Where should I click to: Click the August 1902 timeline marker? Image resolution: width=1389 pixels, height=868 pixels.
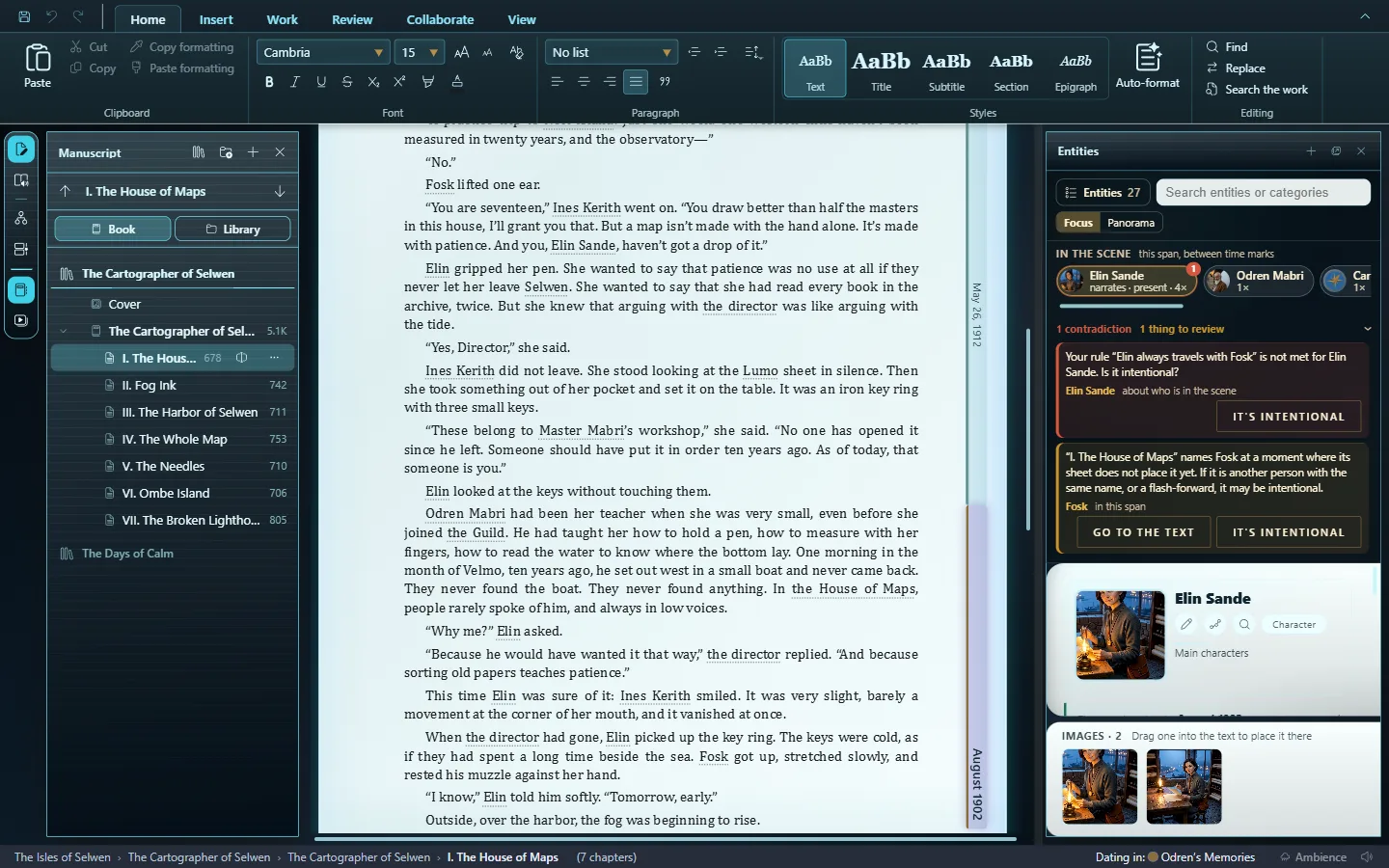[x=977, y=783]
